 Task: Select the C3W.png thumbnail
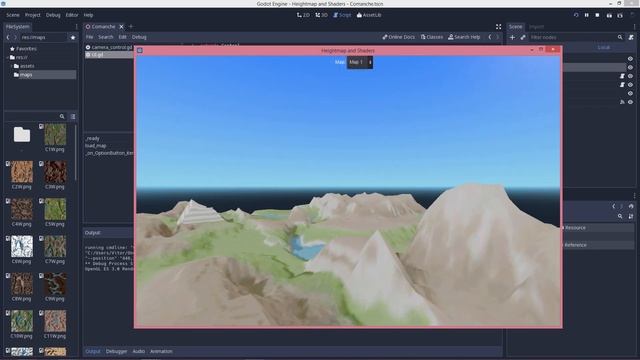point(55,172)
